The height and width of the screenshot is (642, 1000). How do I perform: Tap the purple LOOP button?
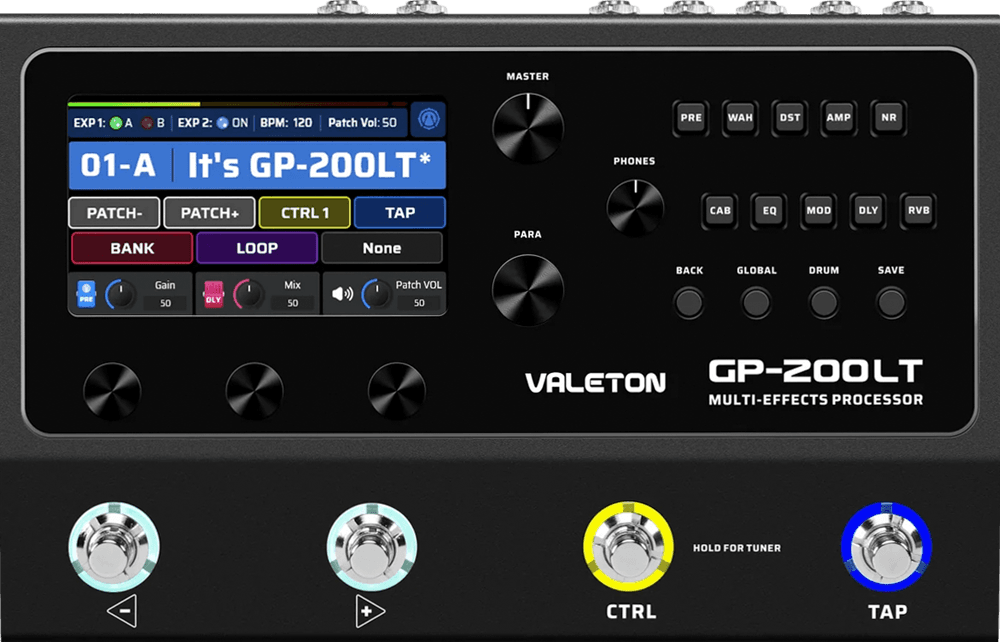[x=257, y=248]
